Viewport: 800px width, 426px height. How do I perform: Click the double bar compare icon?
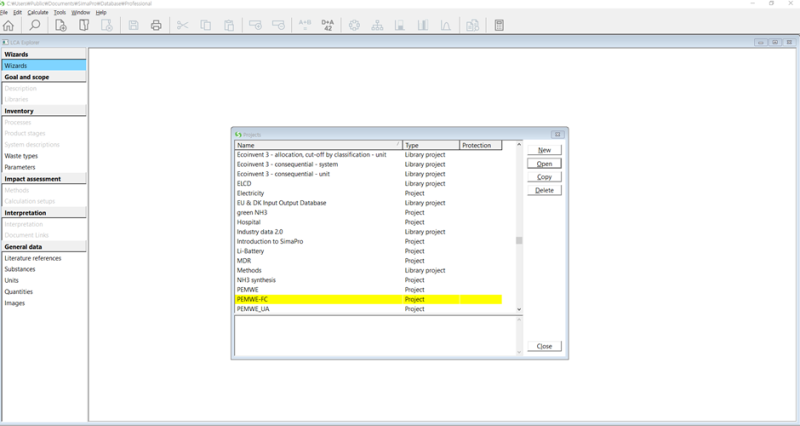tap(423, 25)
